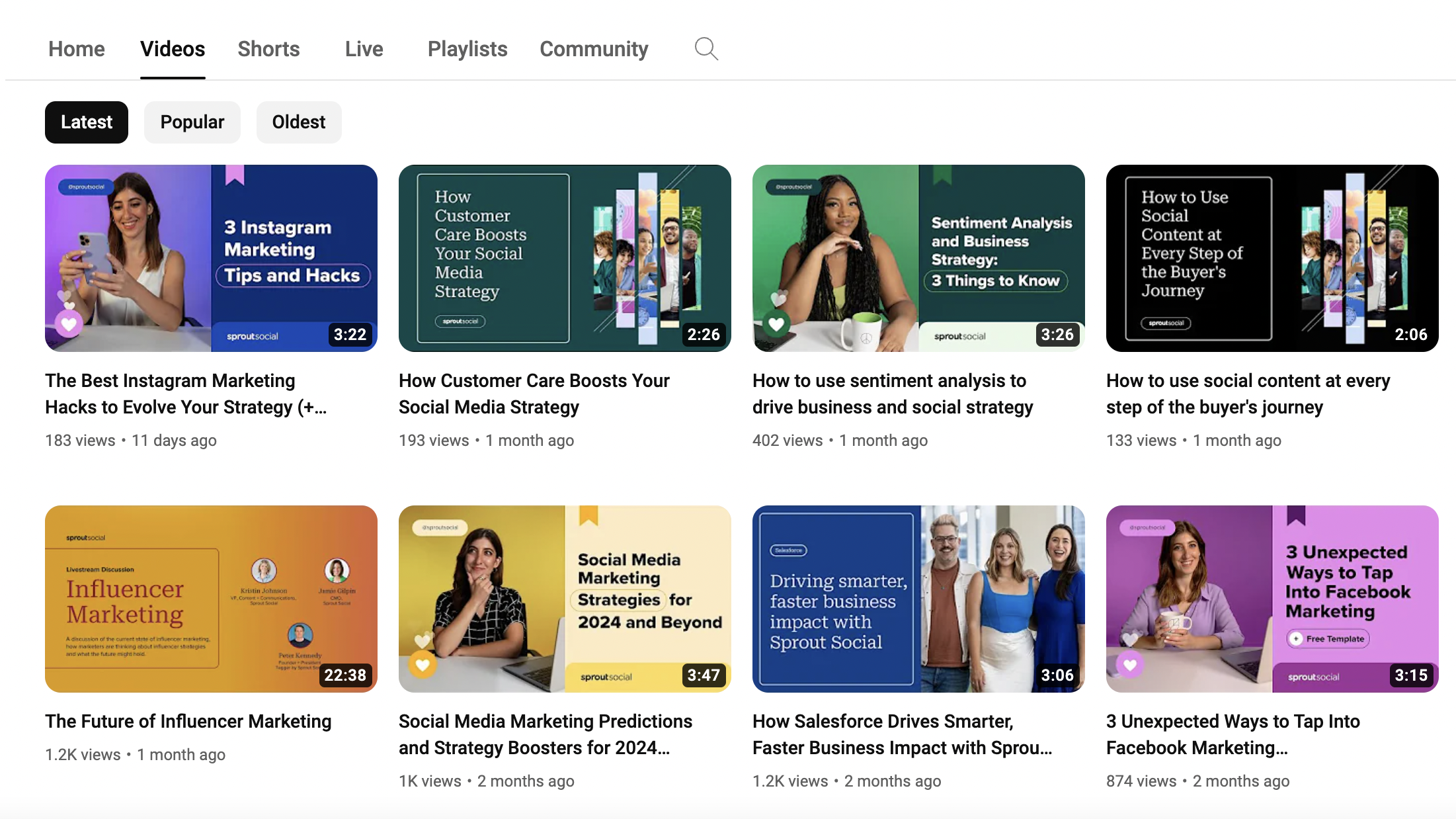Click the Home navigation link

click(76, 48)
